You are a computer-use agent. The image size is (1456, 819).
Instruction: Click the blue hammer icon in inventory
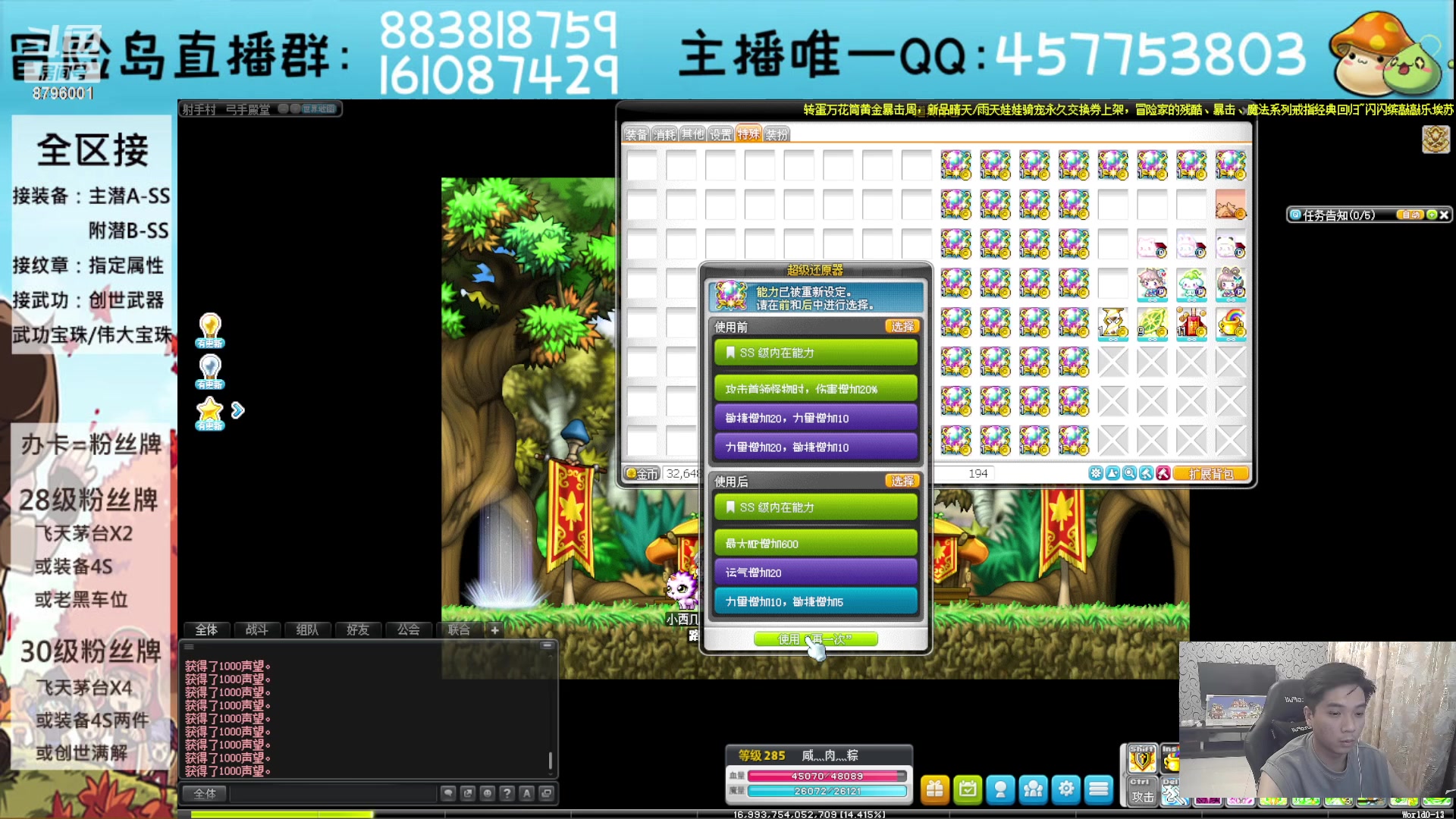tap(1147, 473)
